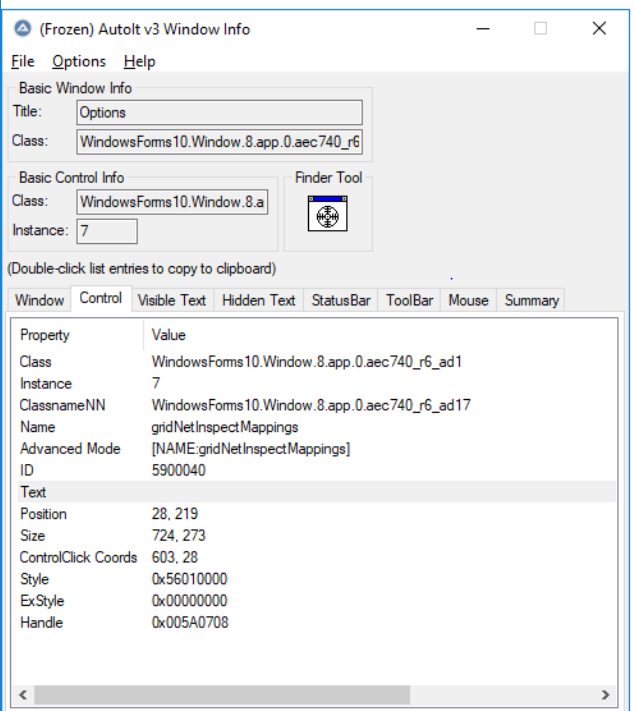Switch to the Mouse tab
634x711 pixels.
point(468,300)
